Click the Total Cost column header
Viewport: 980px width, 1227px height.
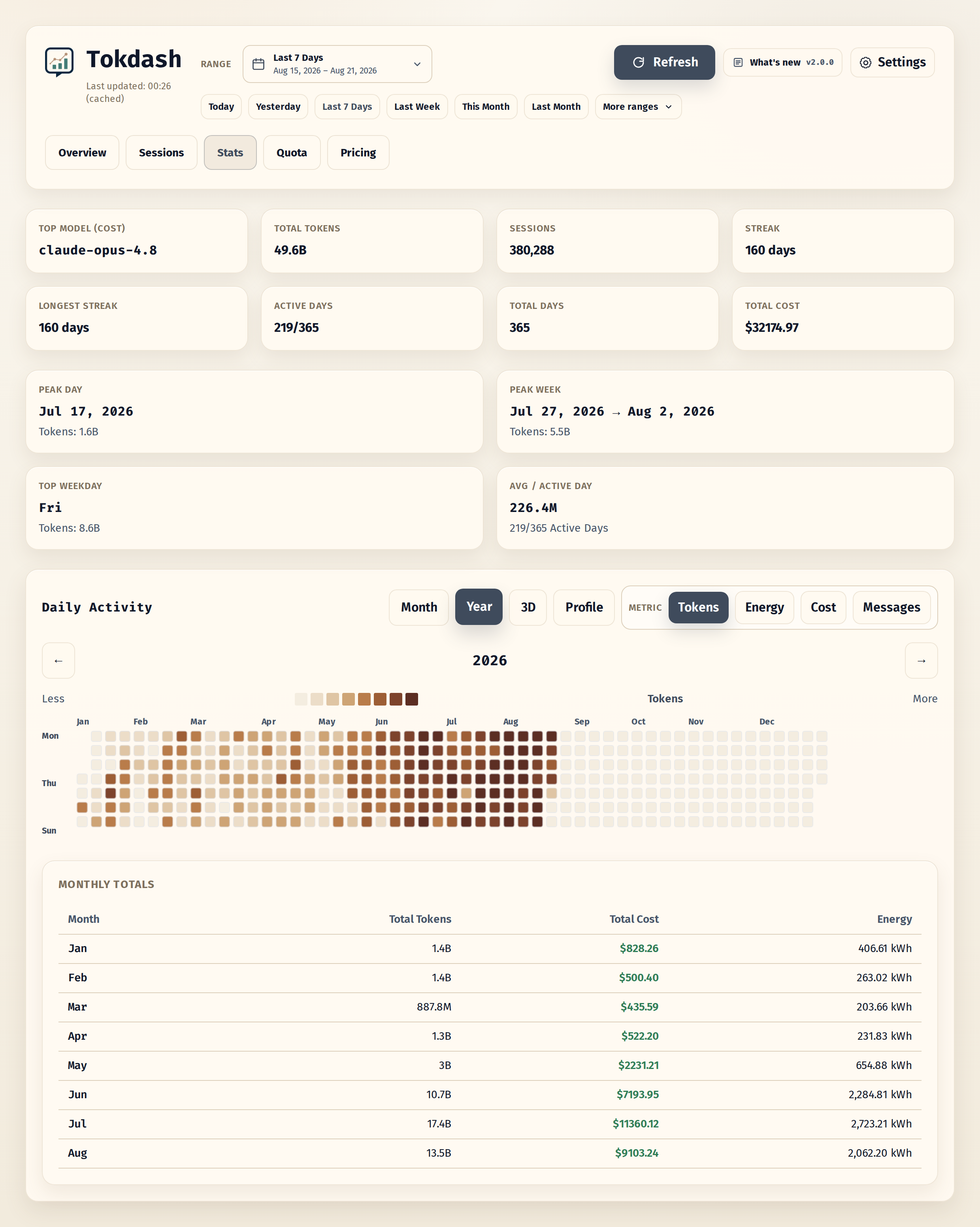pos(634,919)
